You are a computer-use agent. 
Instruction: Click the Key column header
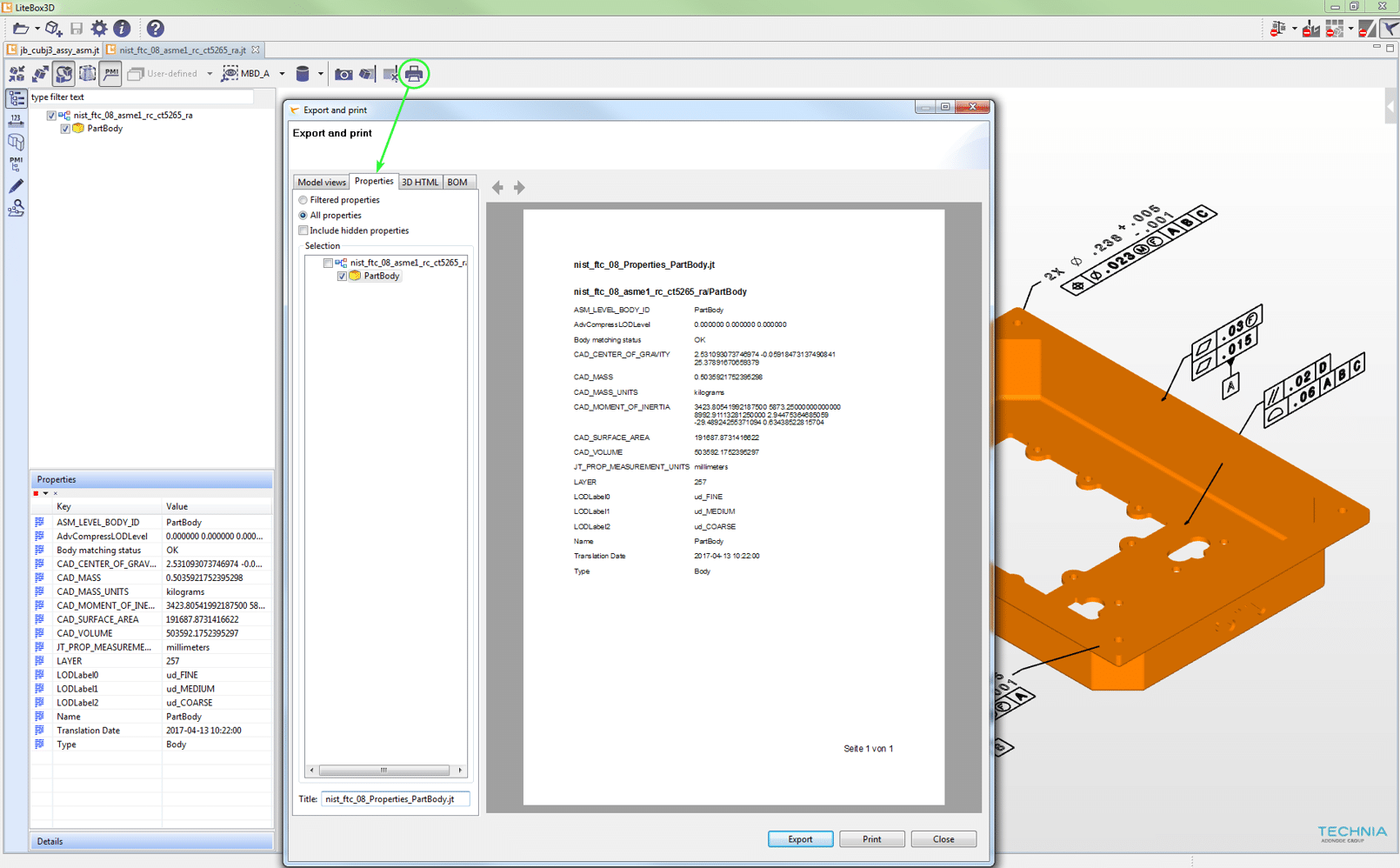pyautogui.click(x=107, y=506)
